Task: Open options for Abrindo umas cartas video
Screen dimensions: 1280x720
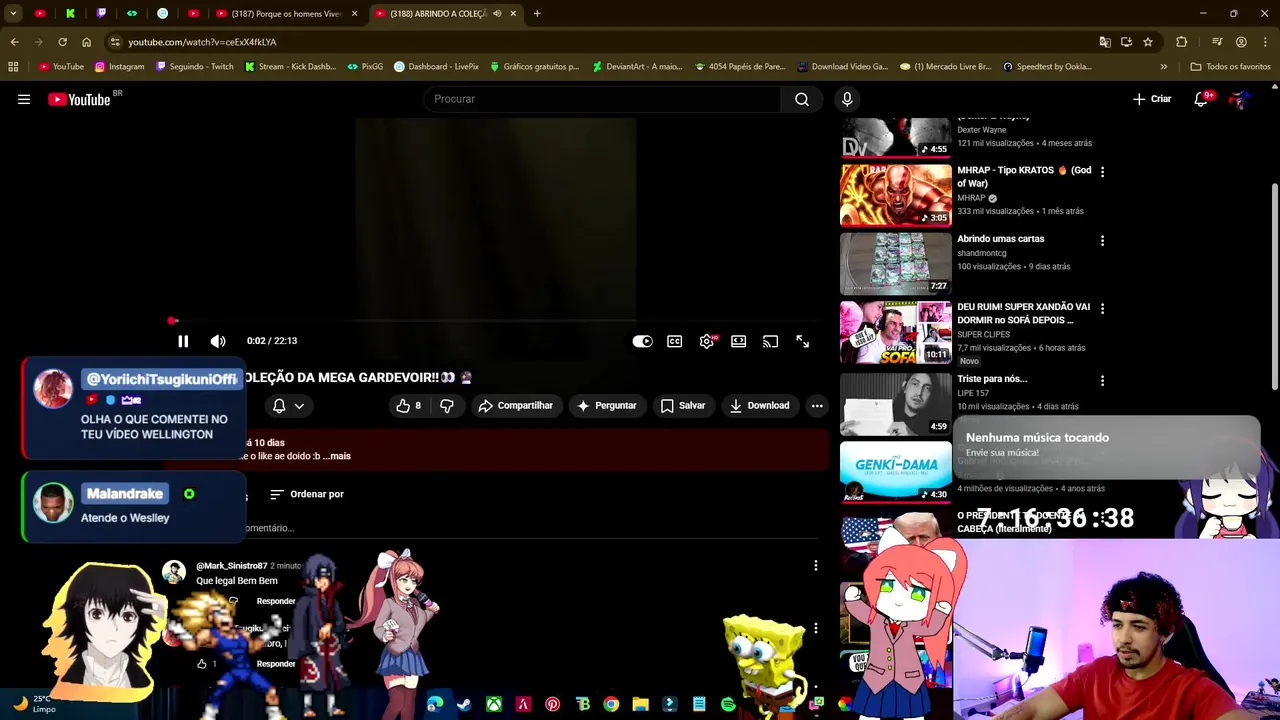Action: point(1102,241)
